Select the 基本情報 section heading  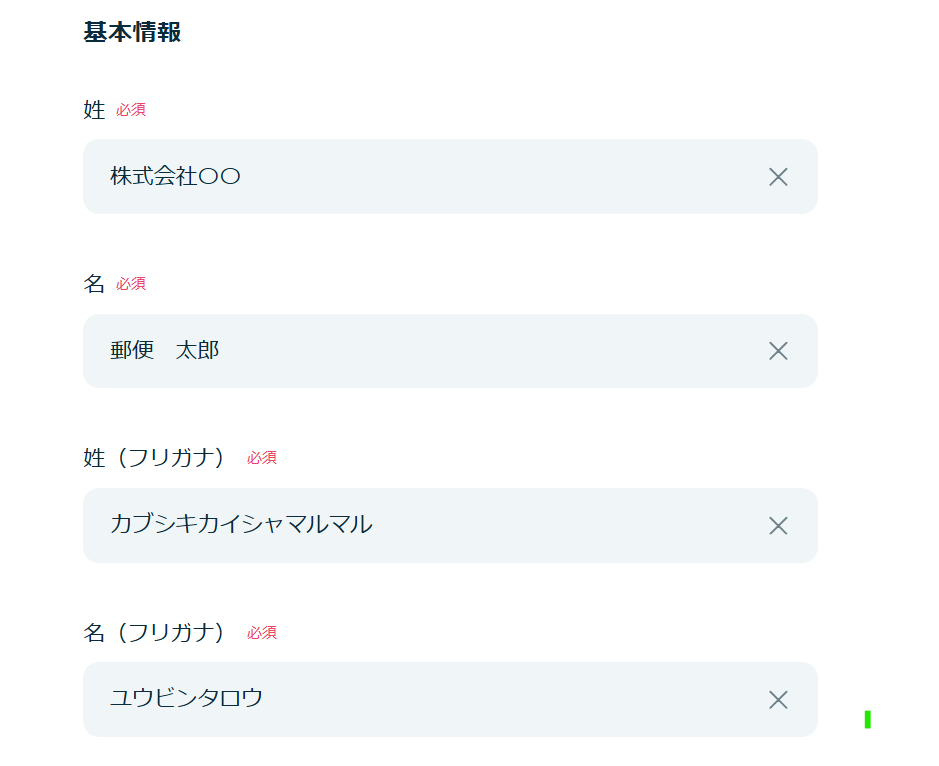point(132,32)
